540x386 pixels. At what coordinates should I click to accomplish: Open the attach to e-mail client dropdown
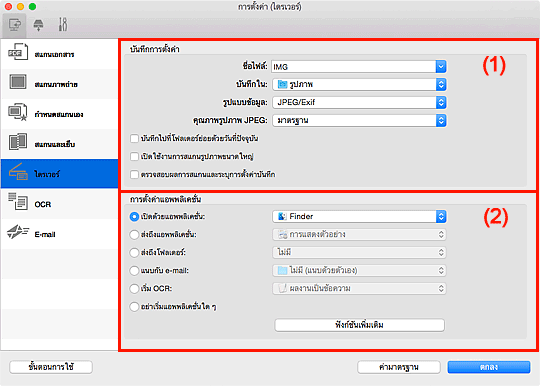point(359,270)
